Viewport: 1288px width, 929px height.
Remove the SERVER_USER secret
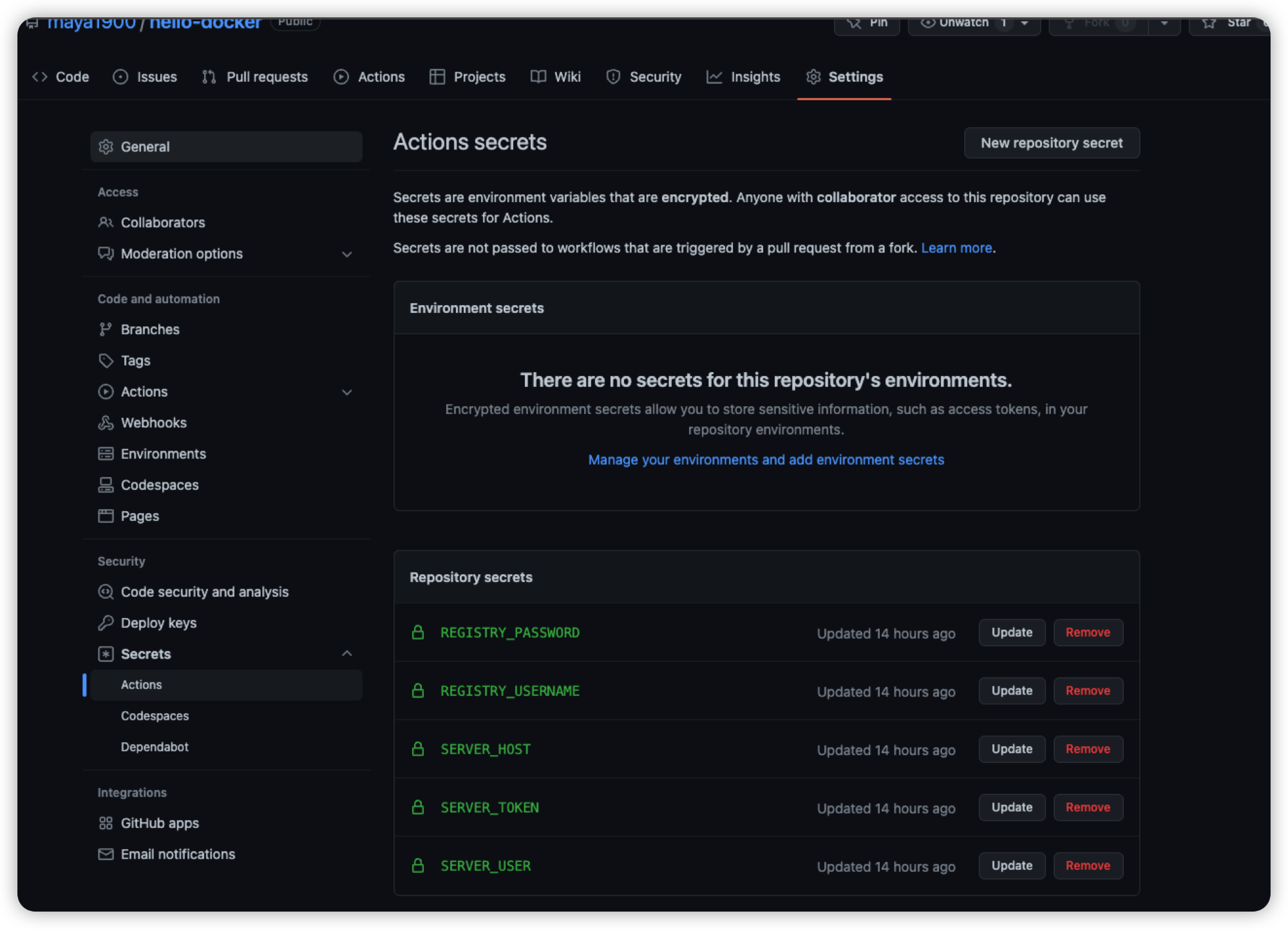click(x=1088, y=866)
